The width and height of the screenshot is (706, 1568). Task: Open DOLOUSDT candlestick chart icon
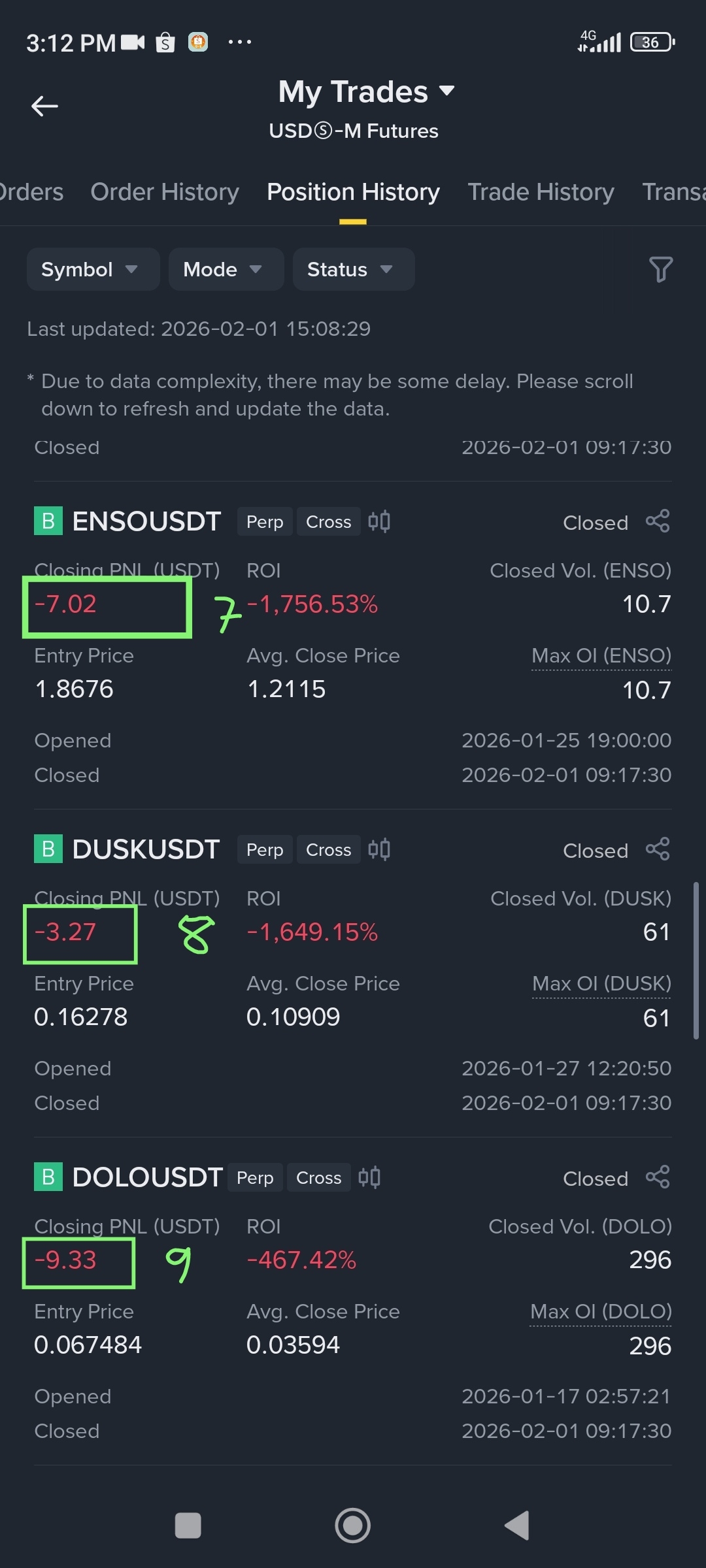click(x=369, y=1177)
